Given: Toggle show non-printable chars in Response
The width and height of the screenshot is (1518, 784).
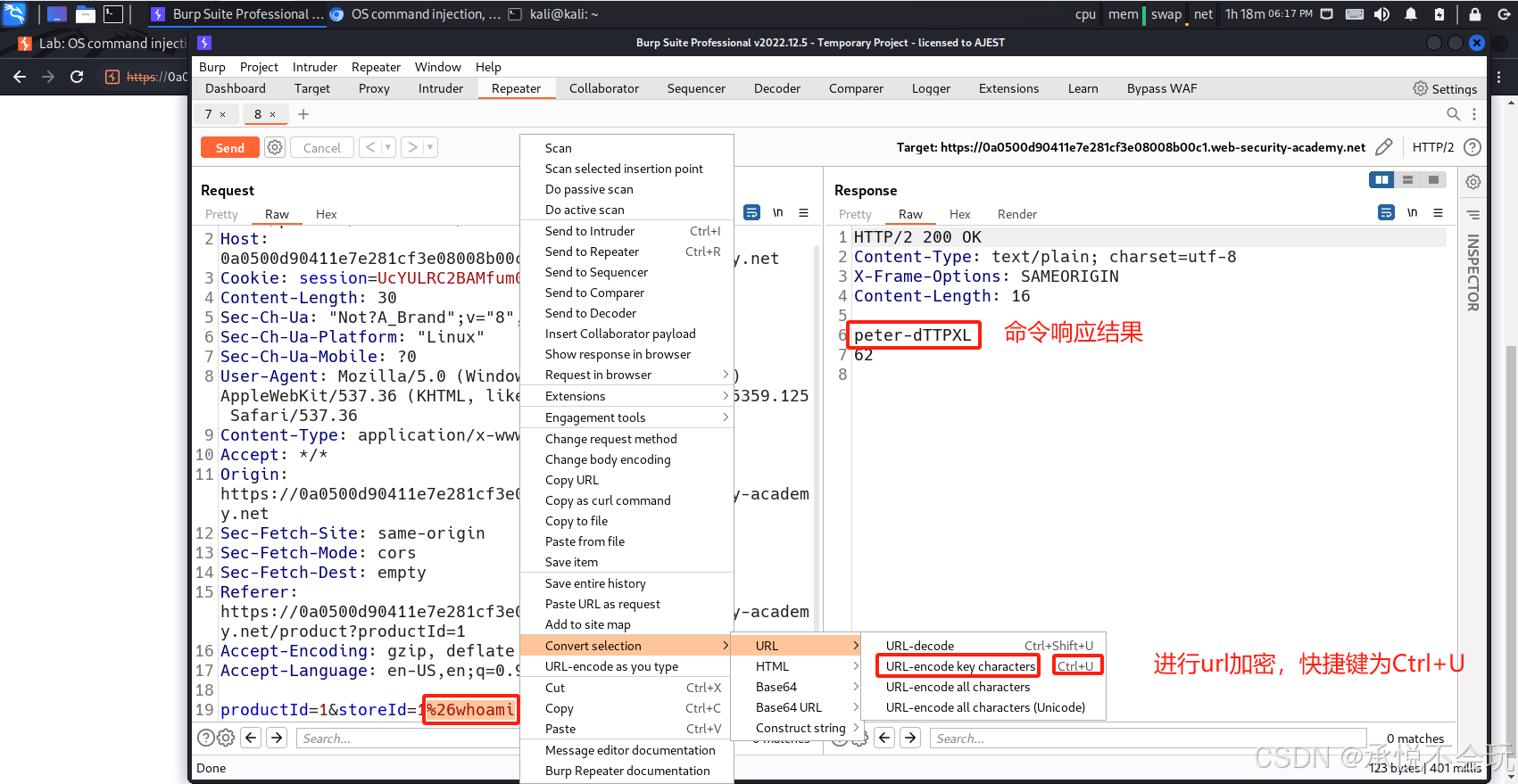Looking at the screenshot, I should (1413, 212).
